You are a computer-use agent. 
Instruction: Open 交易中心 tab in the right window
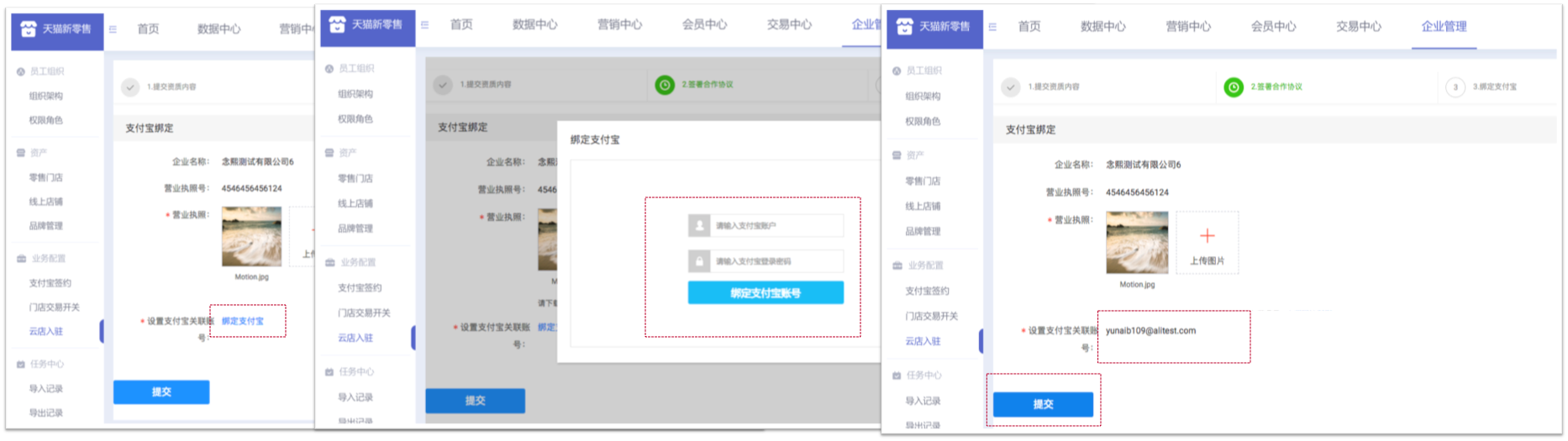(1359, 26)
